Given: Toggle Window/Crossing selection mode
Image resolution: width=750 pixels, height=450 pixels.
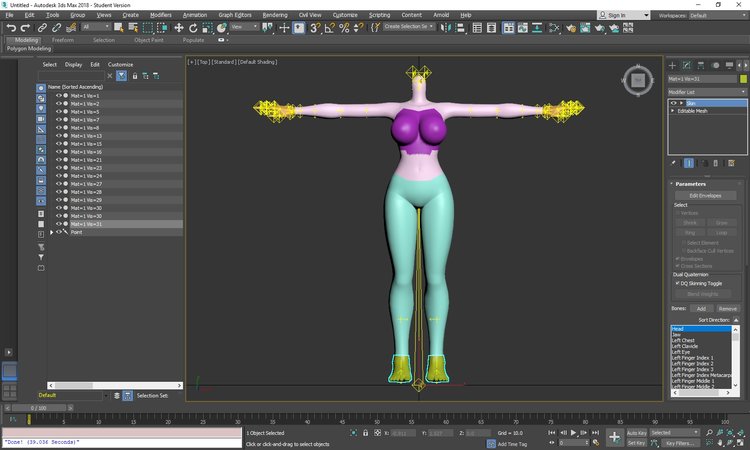Looking at the screenshot, I should [162, 28].
